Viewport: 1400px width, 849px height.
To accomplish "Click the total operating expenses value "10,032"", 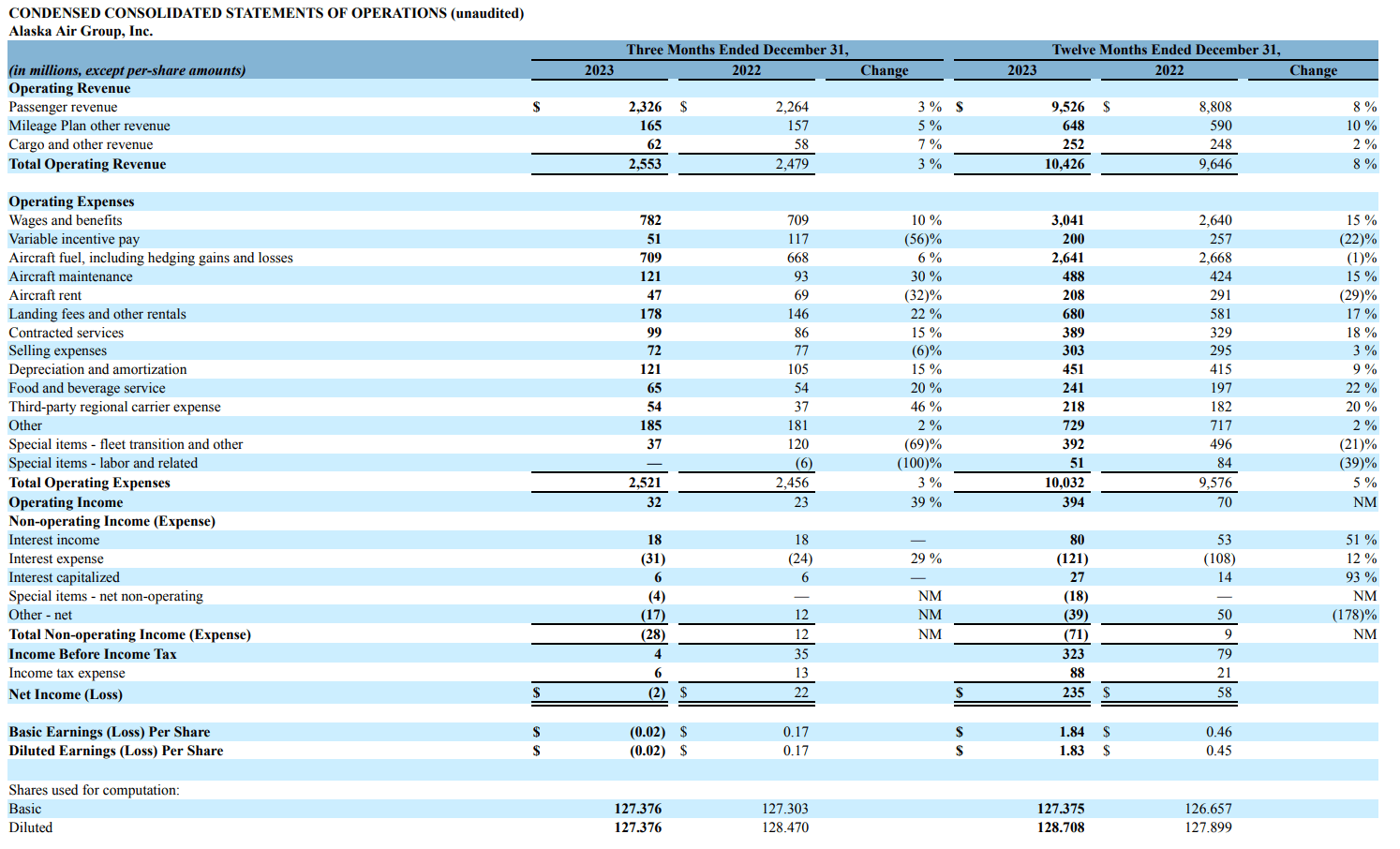I will click(1065, 483).
